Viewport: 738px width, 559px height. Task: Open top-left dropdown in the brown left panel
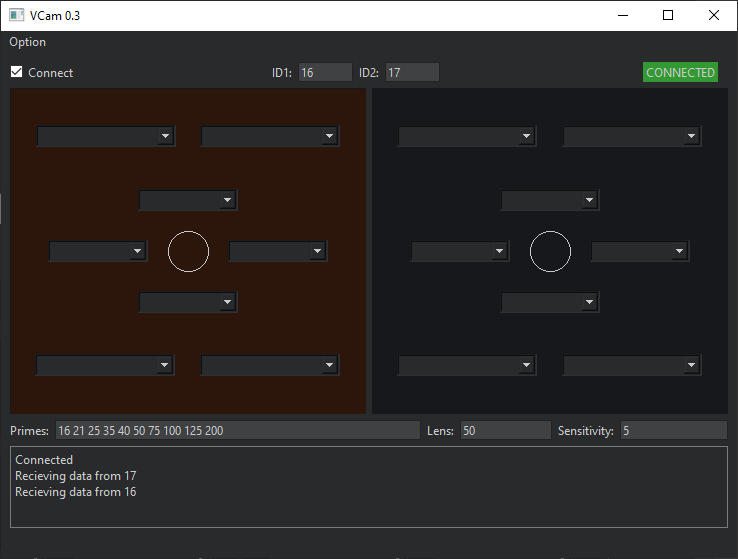click(106, 136)
